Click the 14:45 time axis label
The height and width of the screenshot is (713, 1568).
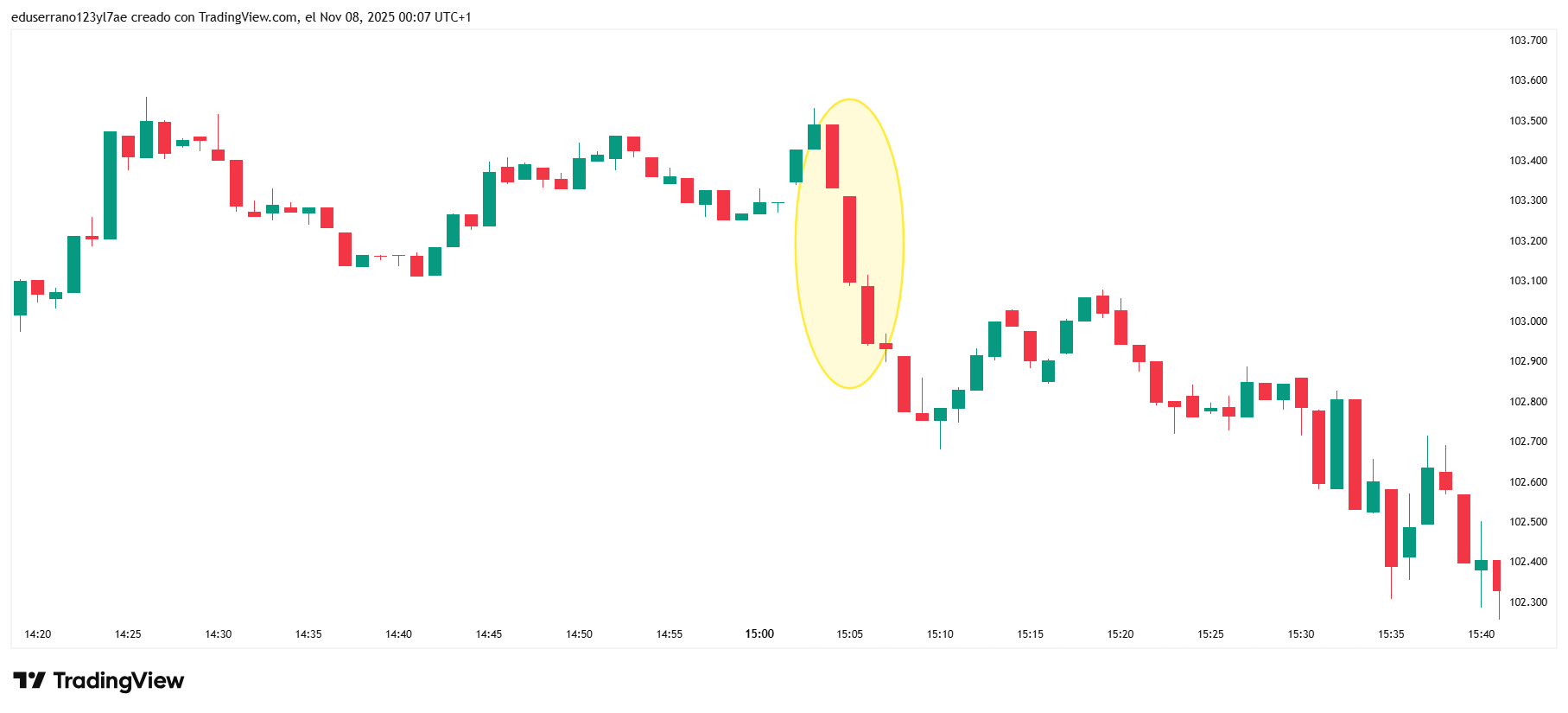(x=489, y=634)
